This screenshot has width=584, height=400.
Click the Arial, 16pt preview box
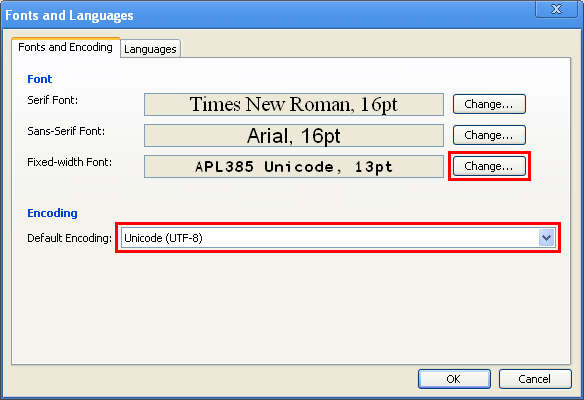tap(294, 136)
